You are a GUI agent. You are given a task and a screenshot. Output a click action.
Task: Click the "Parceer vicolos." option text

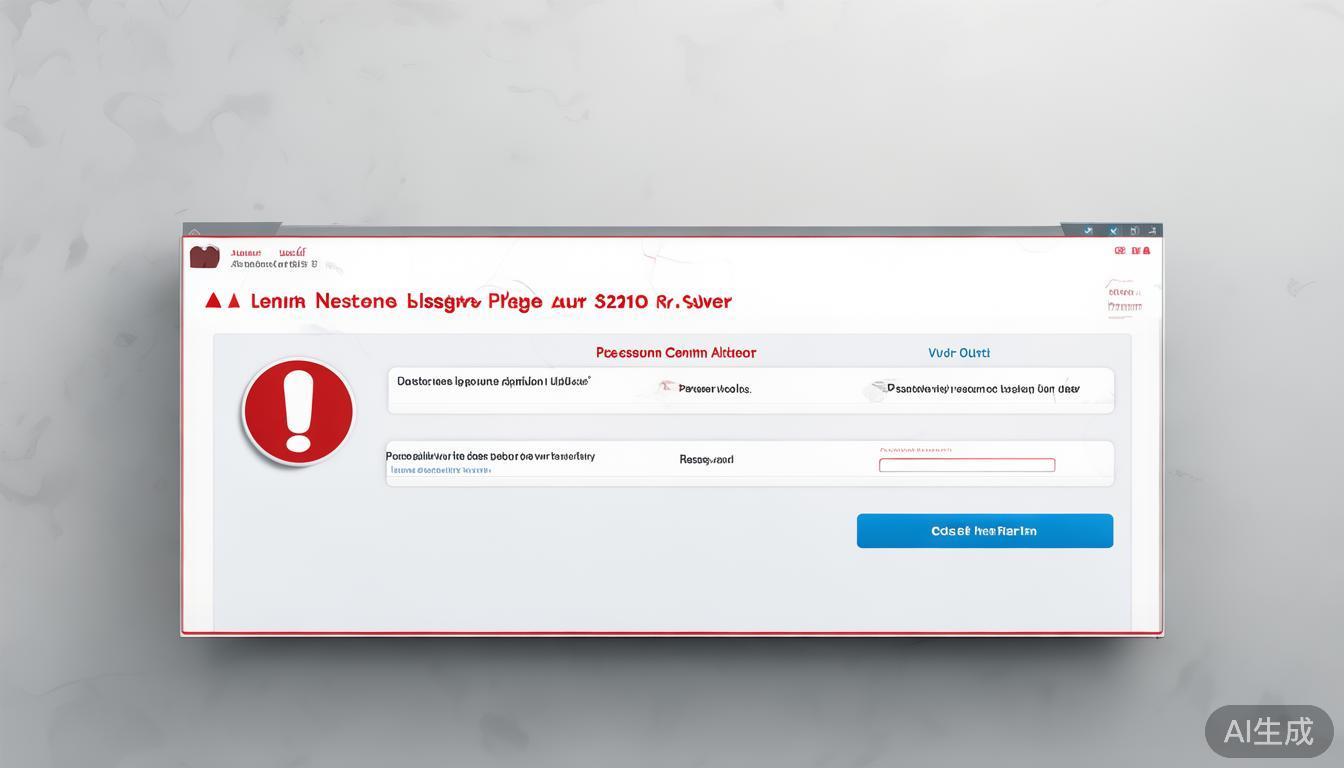pyautogui.click(x=714, y=389)
